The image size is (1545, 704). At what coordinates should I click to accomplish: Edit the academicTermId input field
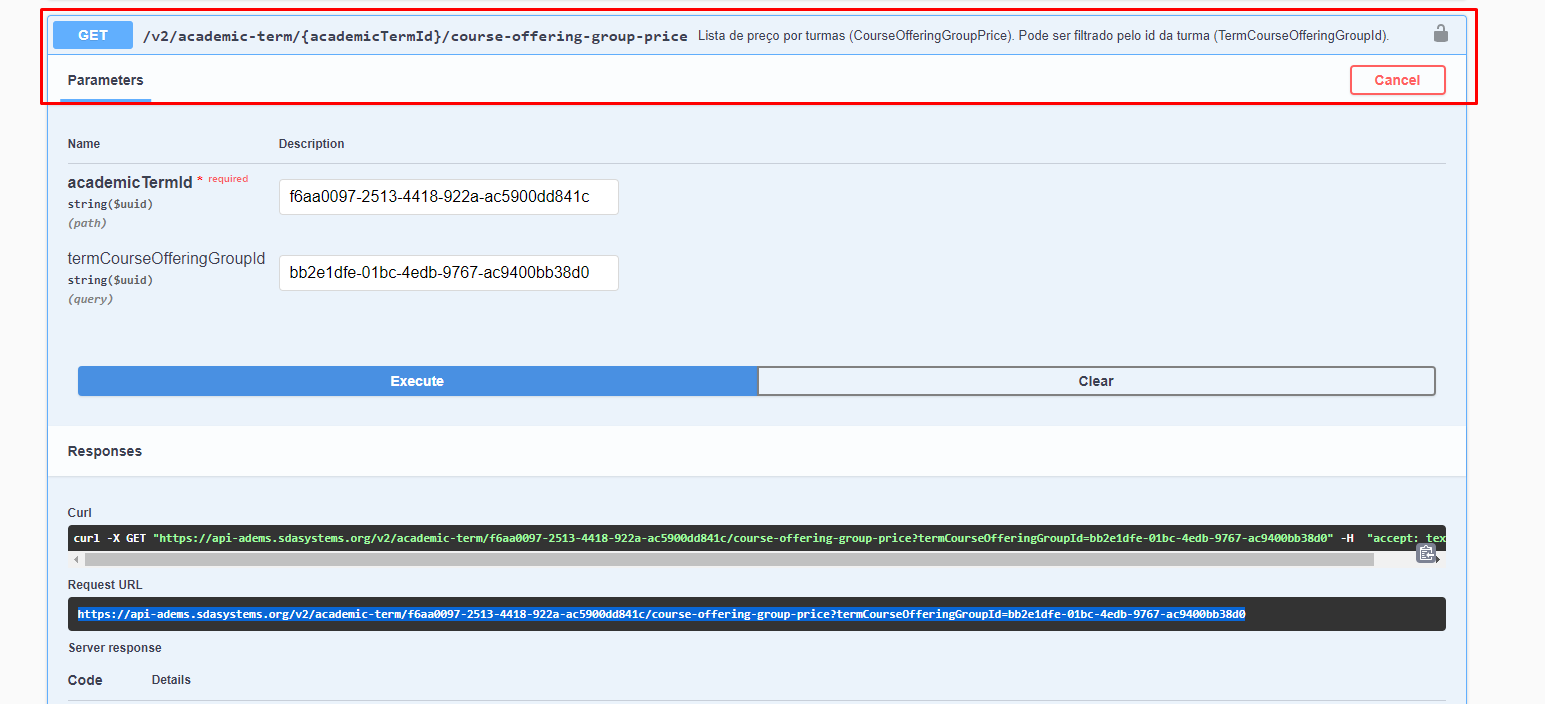448,197
